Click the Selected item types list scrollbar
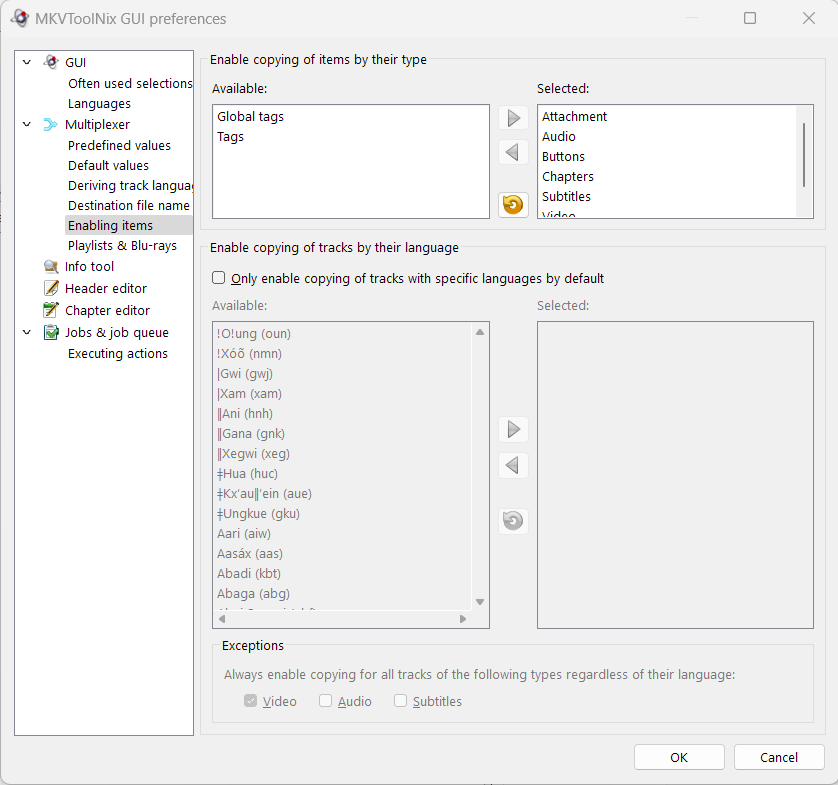Viewport: 838px width, 785px height. click(804, 155)
